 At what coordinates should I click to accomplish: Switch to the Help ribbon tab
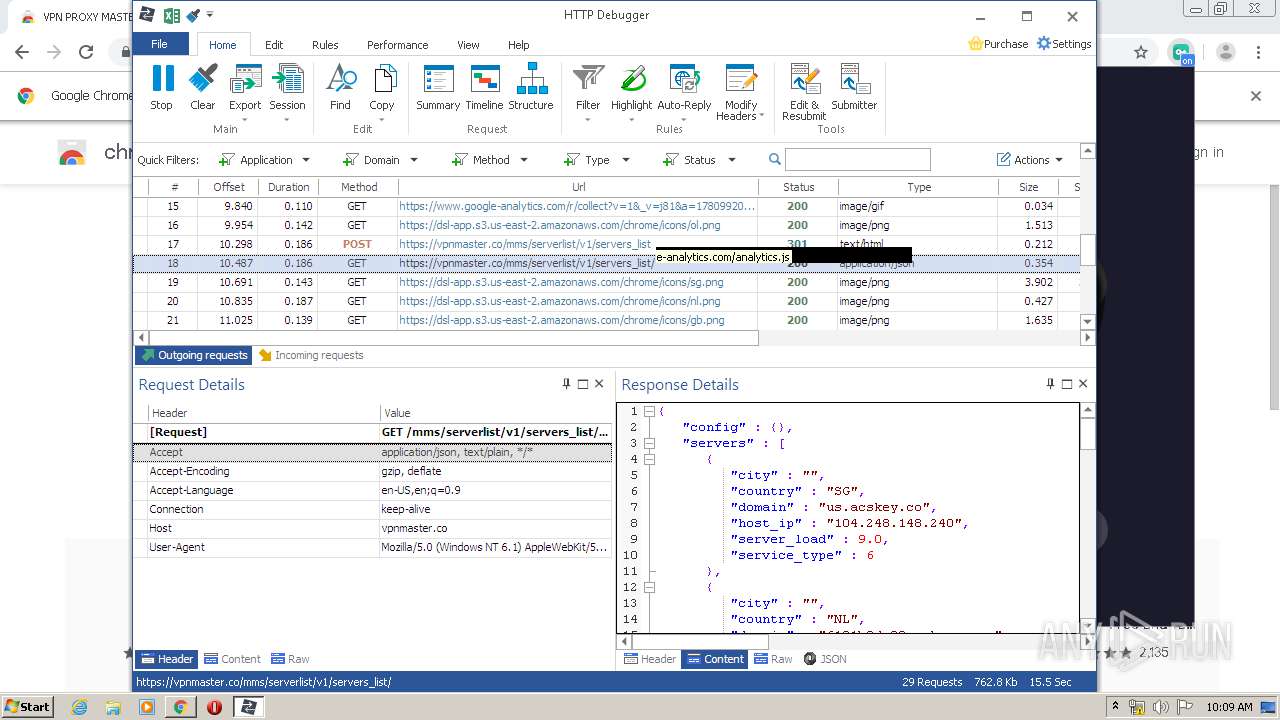(518, 45)
